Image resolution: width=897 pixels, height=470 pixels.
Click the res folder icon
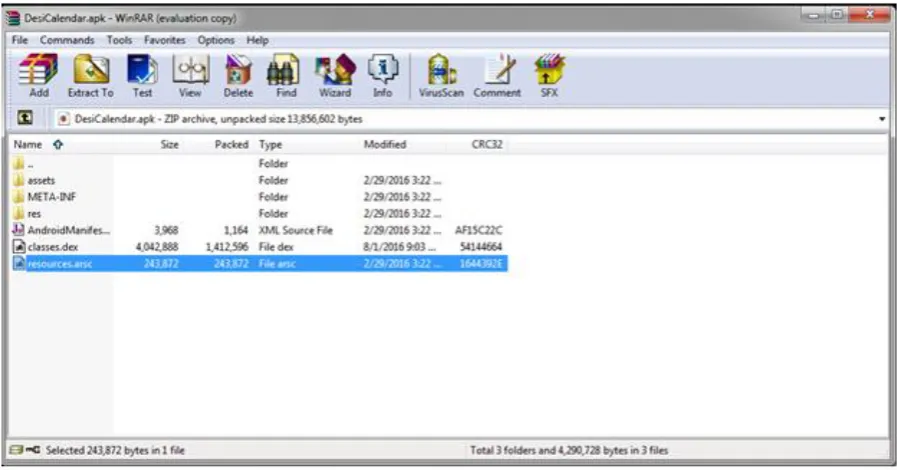point(18,213)
